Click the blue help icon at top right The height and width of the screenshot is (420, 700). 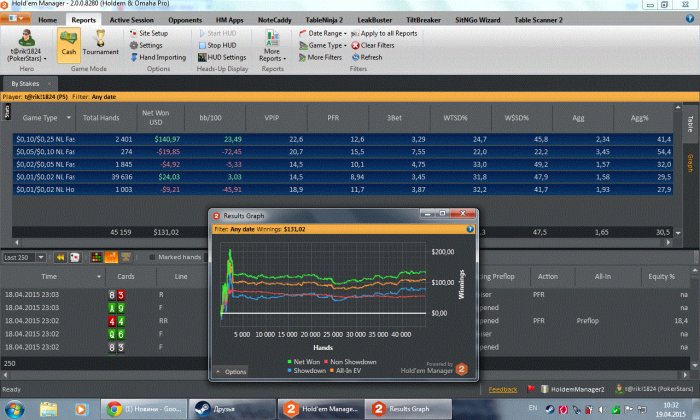pyautogui.click(x=690, y=19)
